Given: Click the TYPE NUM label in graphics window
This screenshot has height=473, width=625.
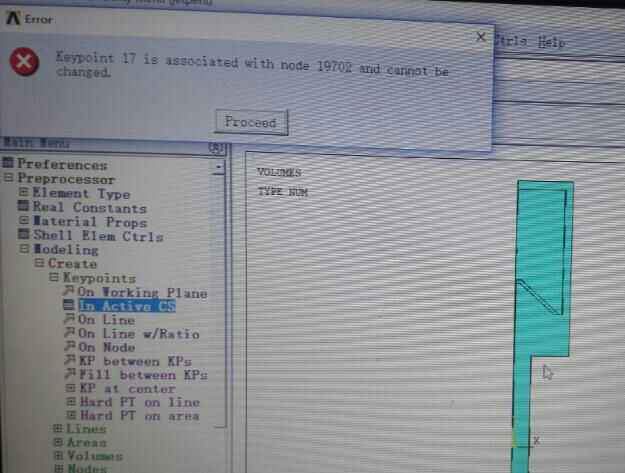Looking at the screenshot, I should click(283, 192).
